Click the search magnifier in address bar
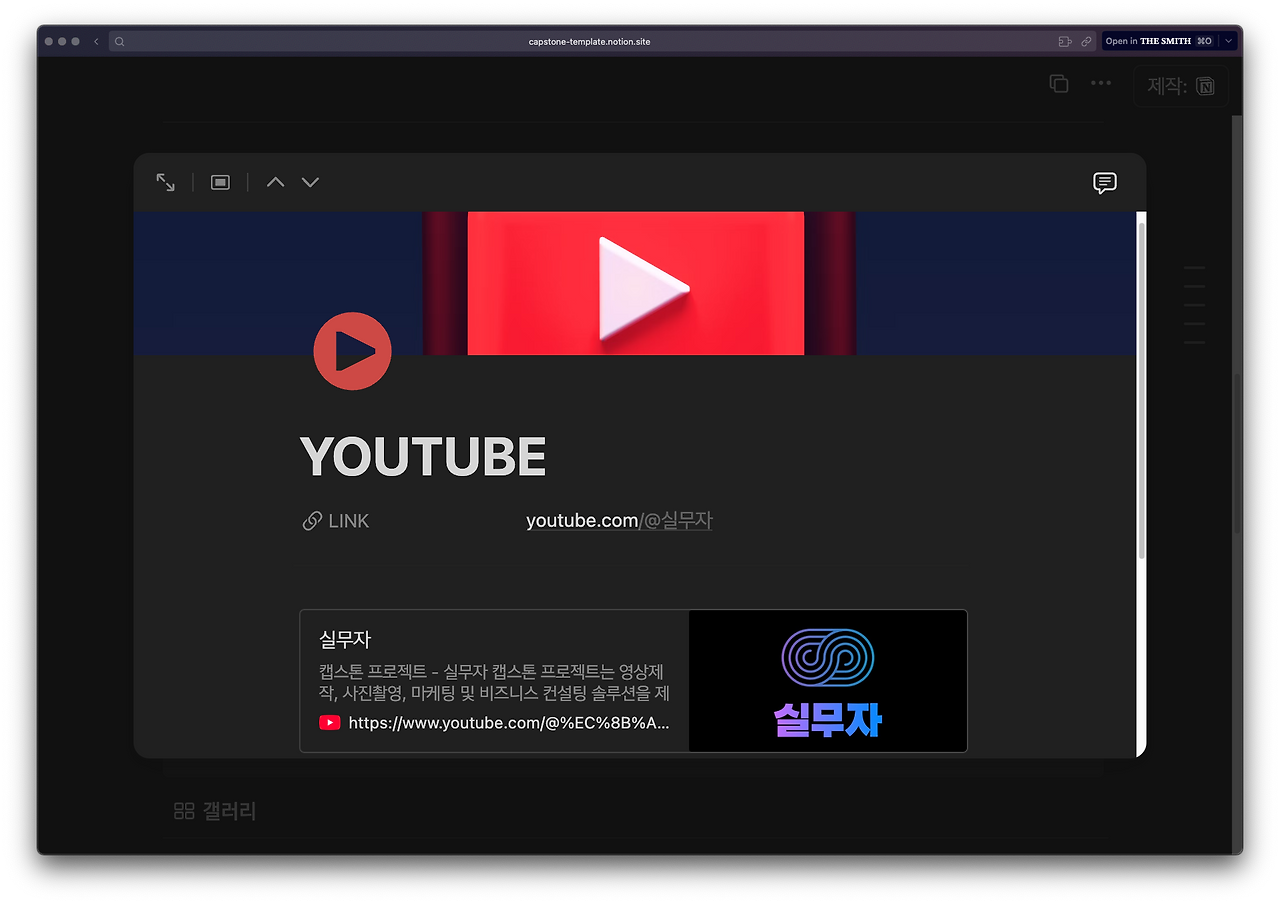The image size is (1280, 904). point(119,42)
